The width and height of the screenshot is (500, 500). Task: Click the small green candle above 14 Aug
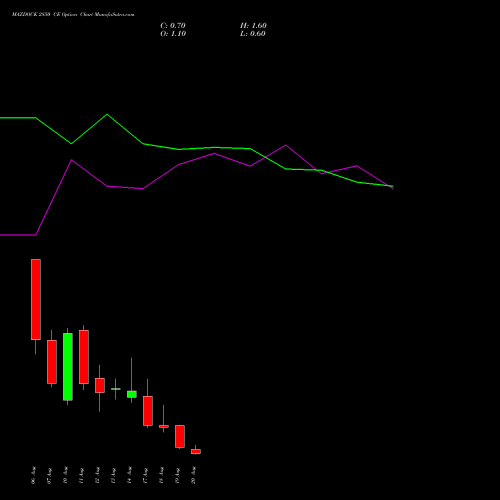(x=132, y=394)
